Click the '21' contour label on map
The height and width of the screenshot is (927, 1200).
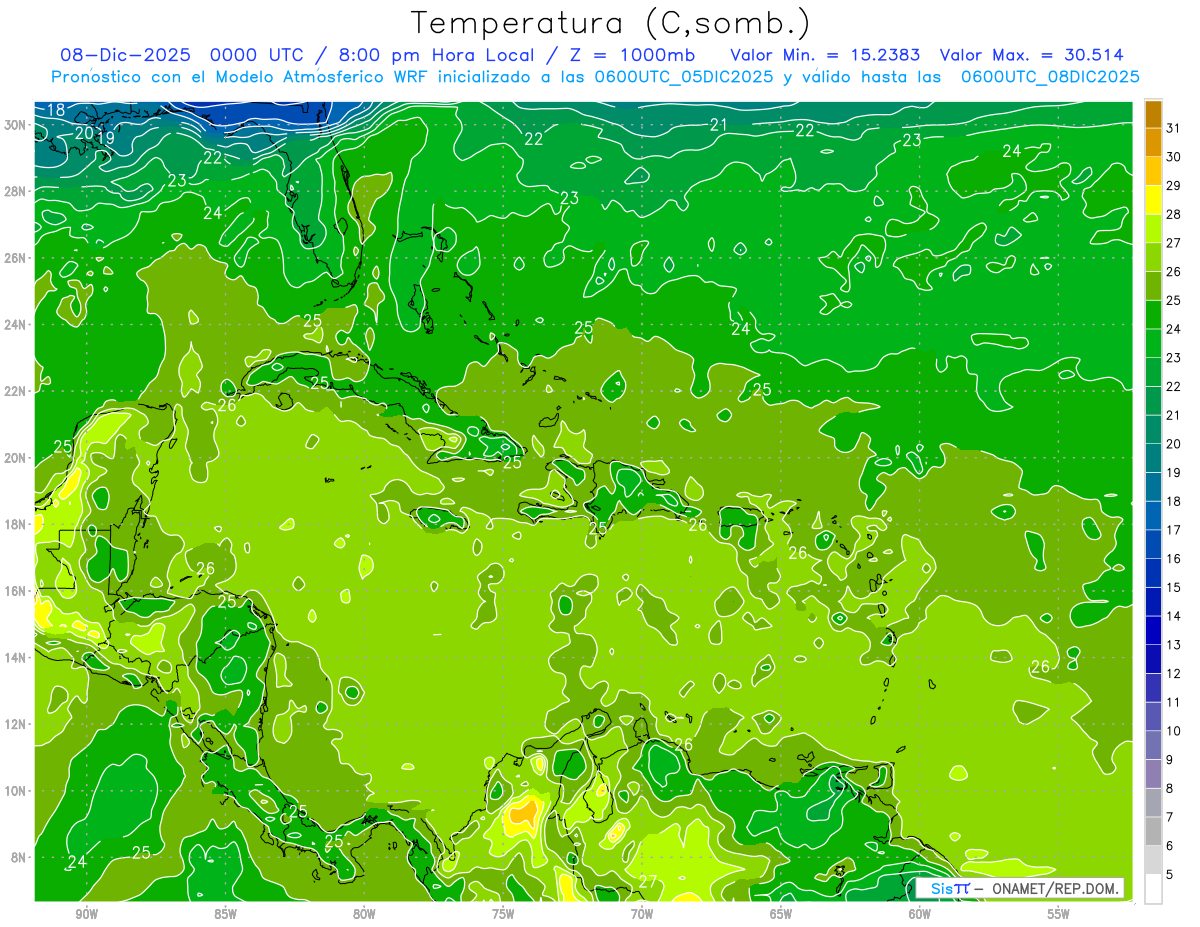click(718, 124)
